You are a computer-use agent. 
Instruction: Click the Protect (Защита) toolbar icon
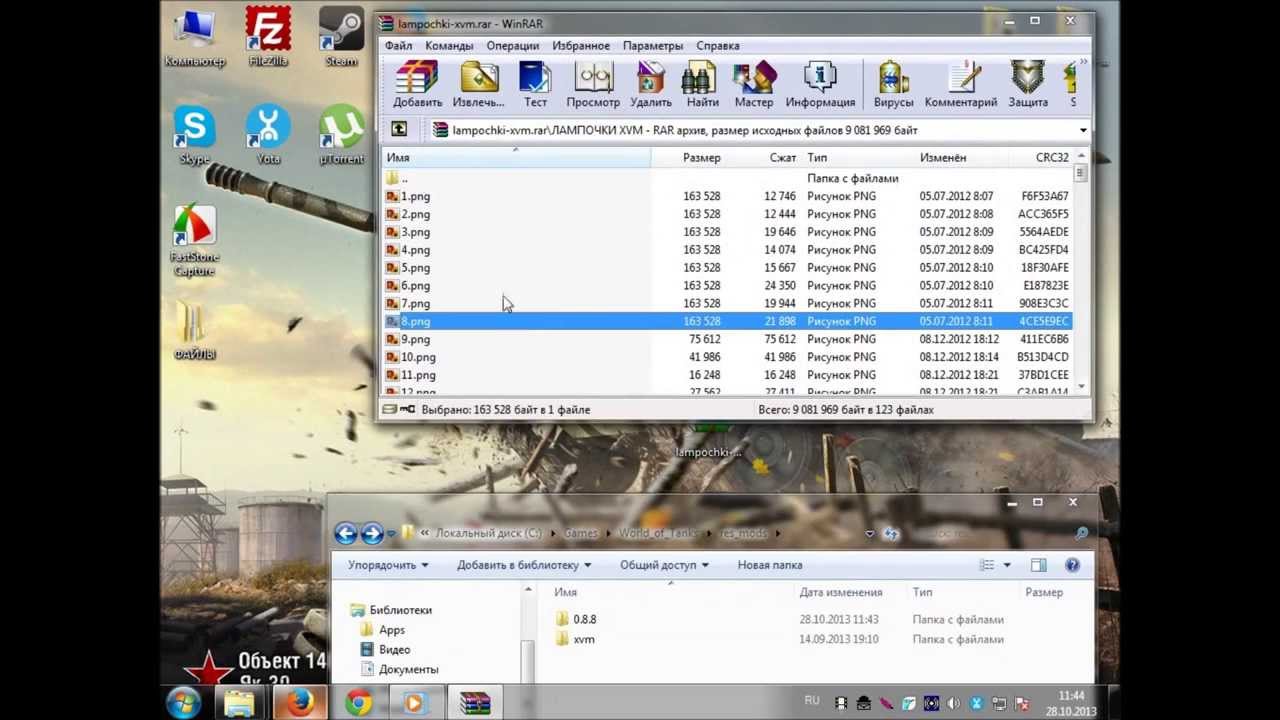pos(1028,84)
